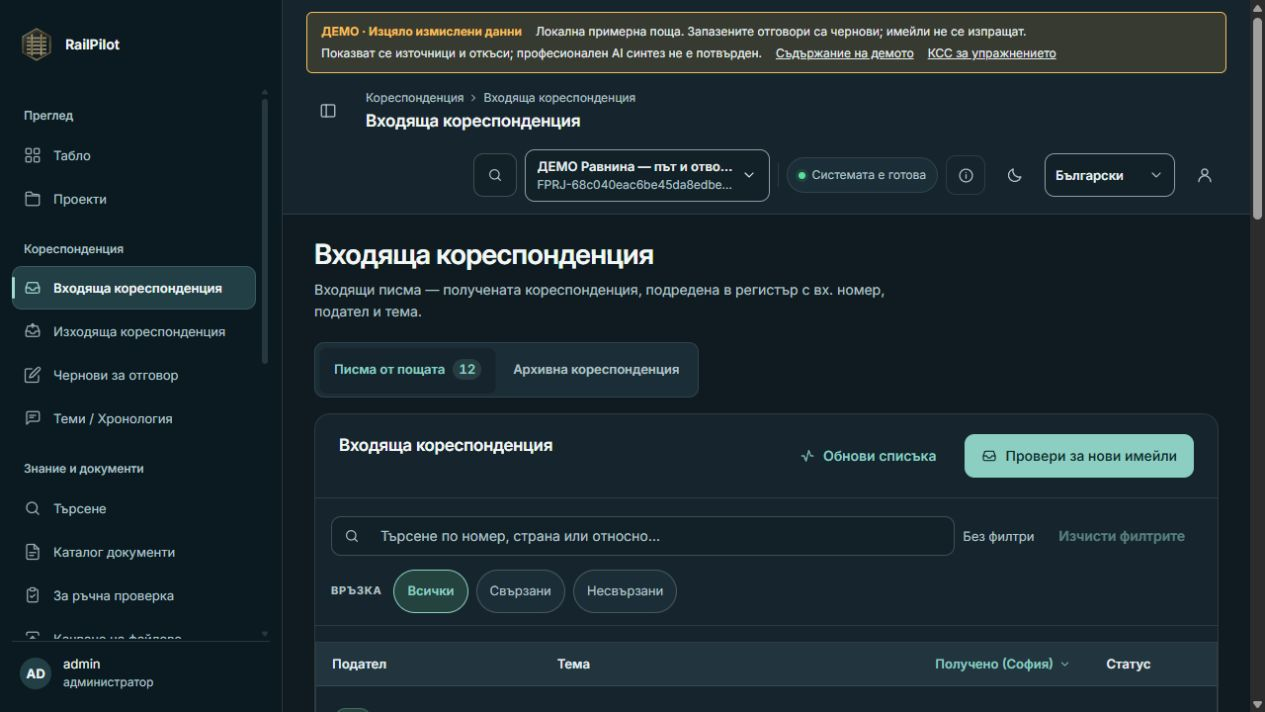Image resolution: width=1265 pixels, height=712 pixels.
Task: Open Проекти in the sidebar
Action: 134,199
